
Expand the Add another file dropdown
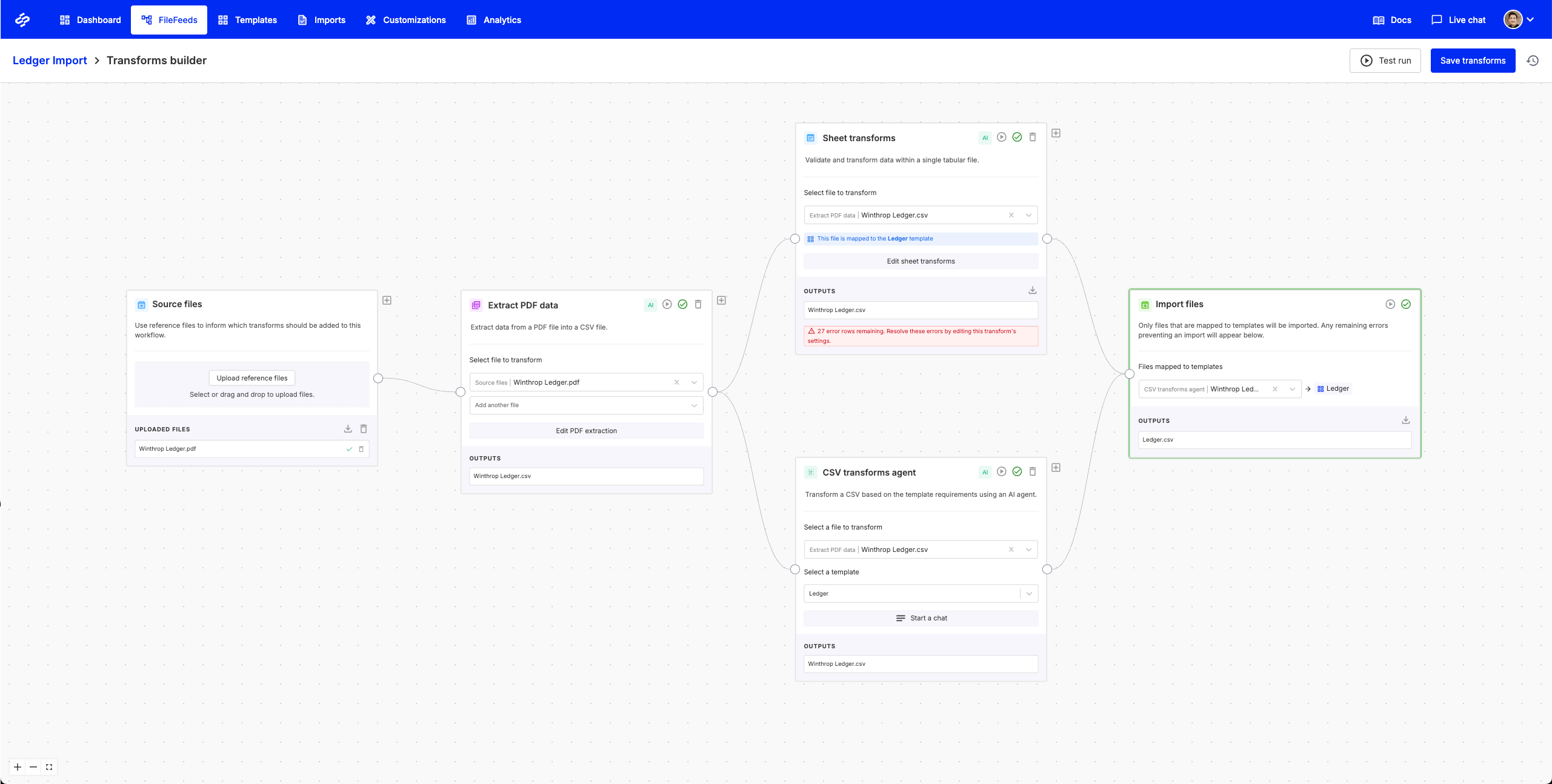(694, 405)
